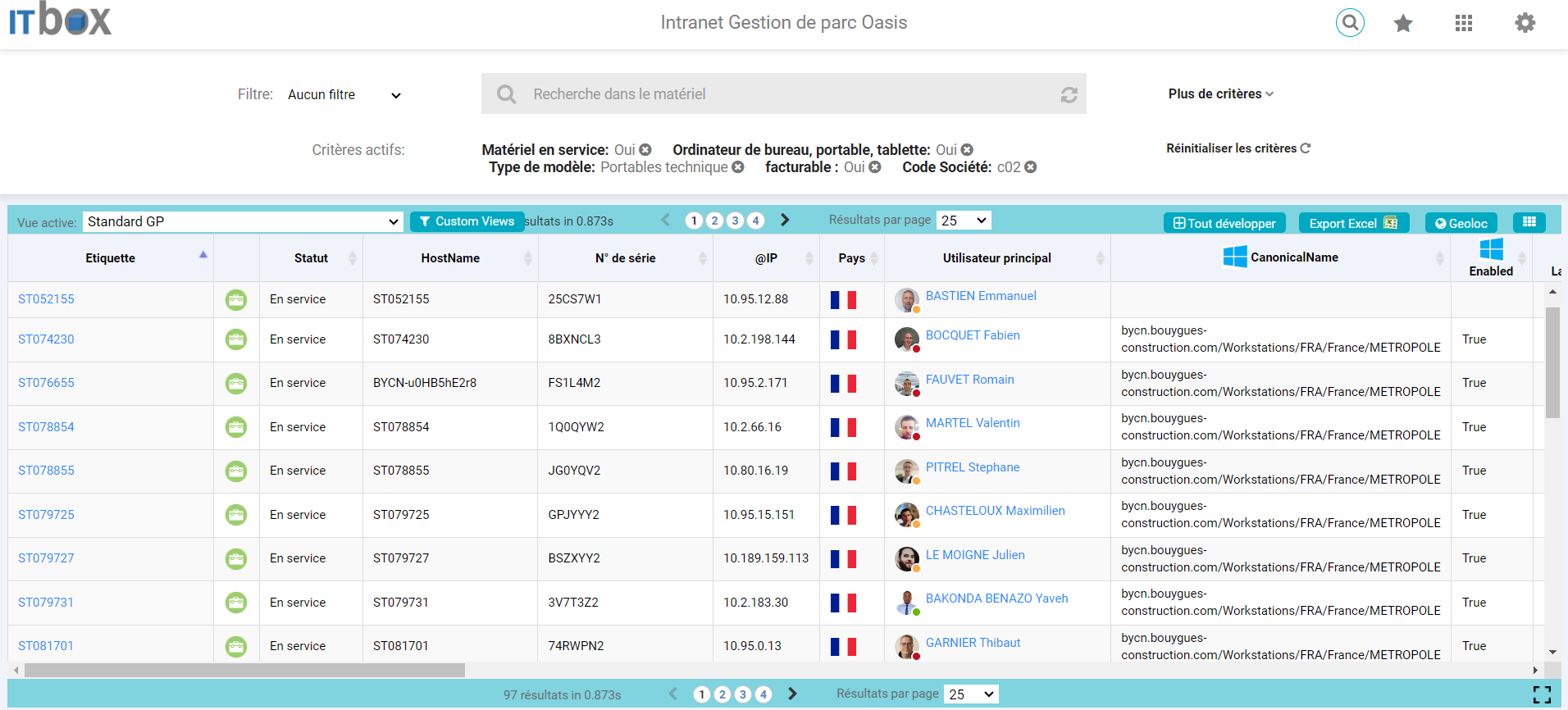Screen dimensions: 1568x710
Task: Remove the 'Type de modèle' criterion
Action: (x=738, y=167)
